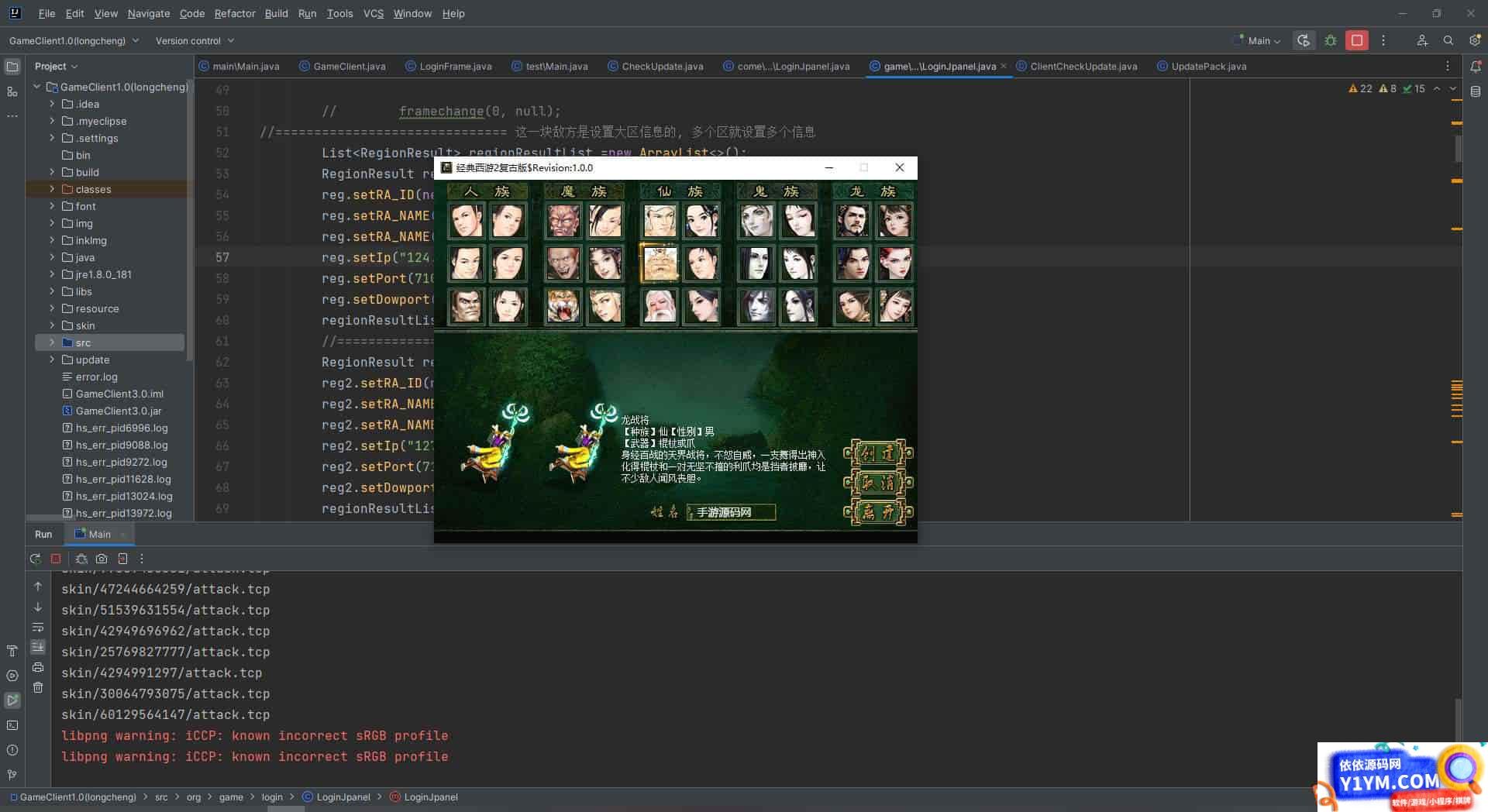Click the thread dump camera icon
This screenshot has height=812, width=1488.
coord(102,559)
